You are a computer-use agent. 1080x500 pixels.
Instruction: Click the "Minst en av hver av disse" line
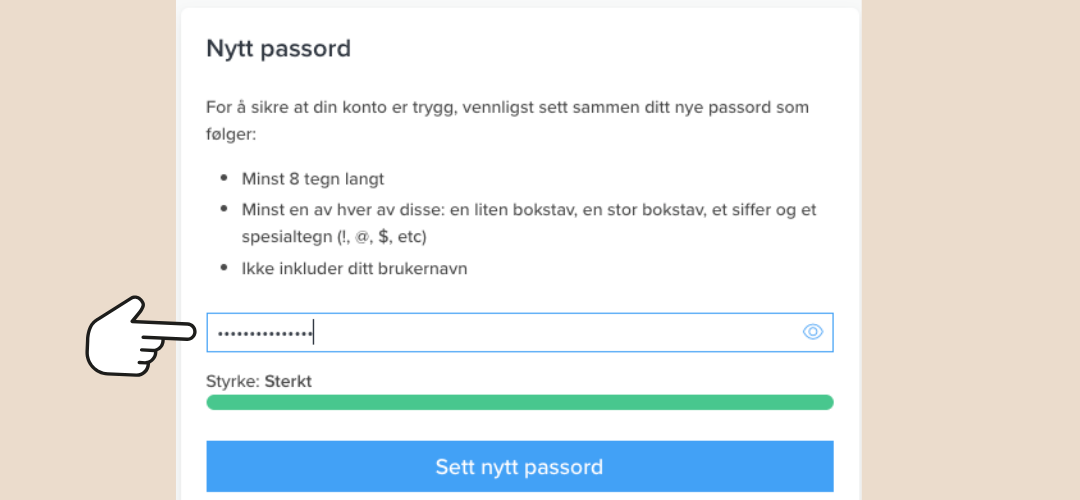(x=529, y=209)
